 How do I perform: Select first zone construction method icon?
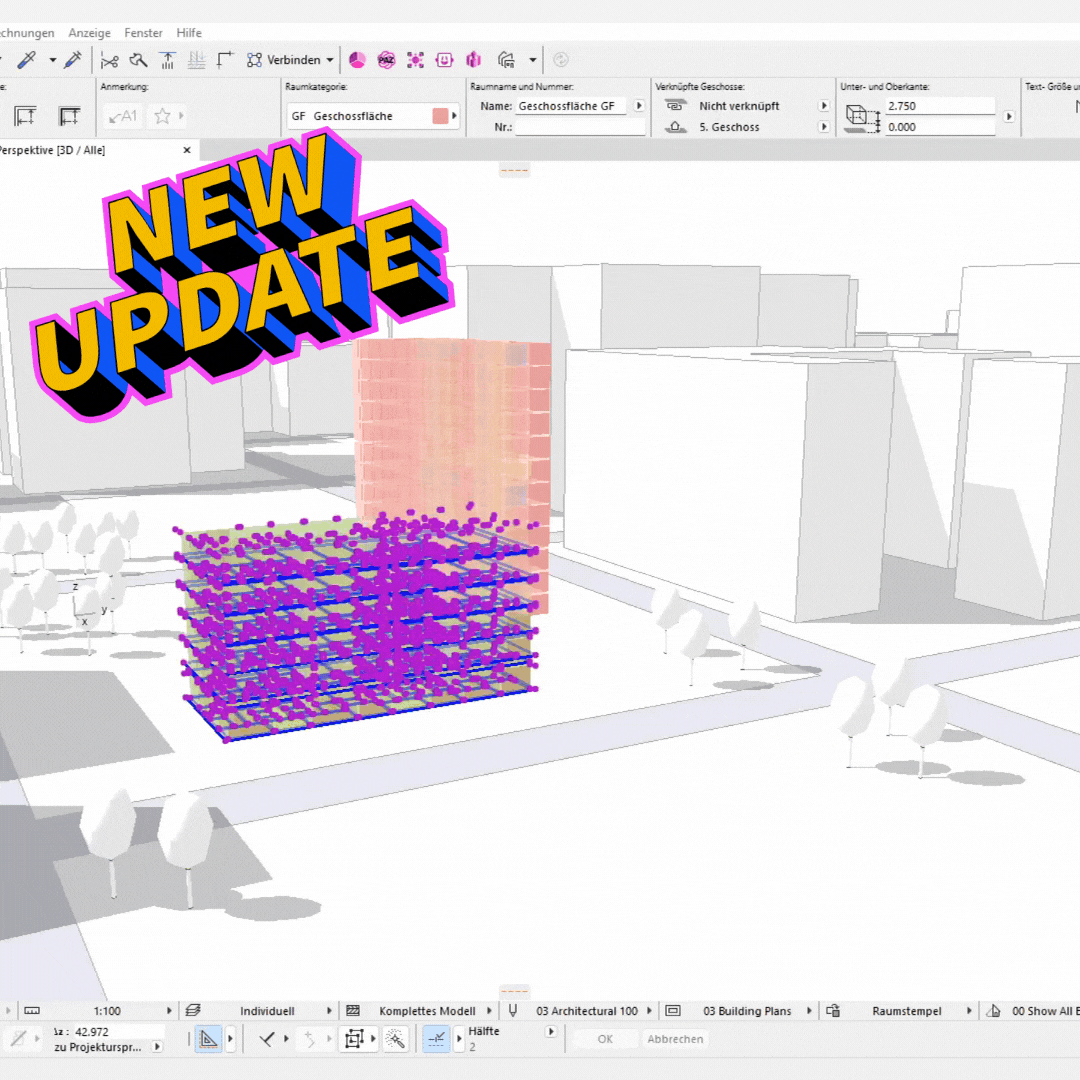point(25,116)
